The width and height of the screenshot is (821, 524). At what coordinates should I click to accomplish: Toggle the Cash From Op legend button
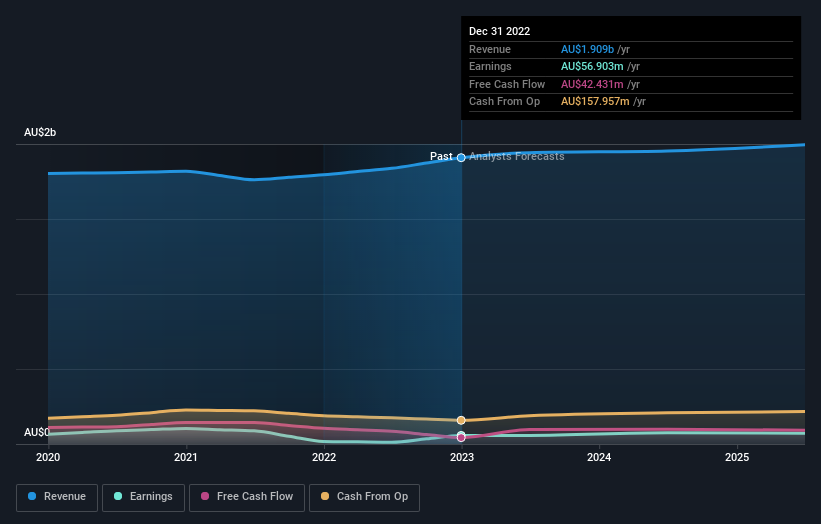click(x=364, y=497)
